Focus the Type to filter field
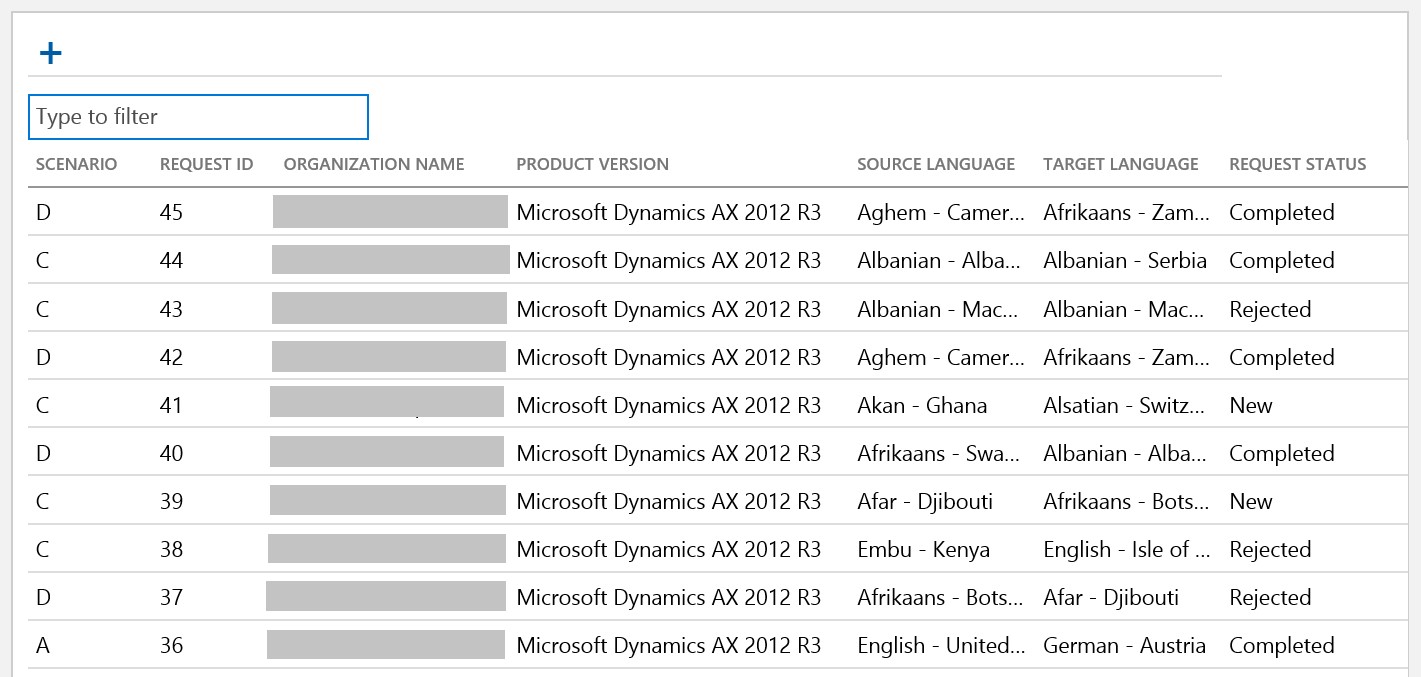Screen dimensions: 1421x677 coord(198,117)
